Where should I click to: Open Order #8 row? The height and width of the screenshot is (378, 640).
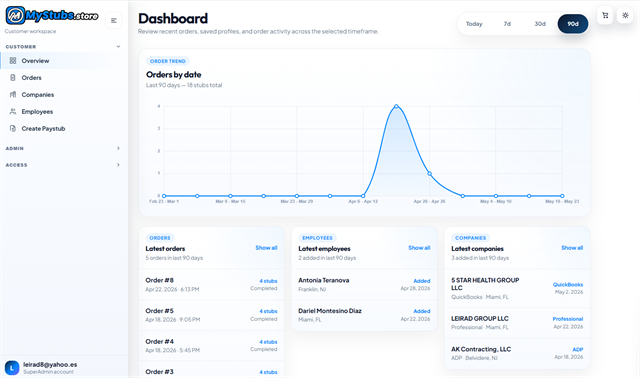[x=211, y=285]
